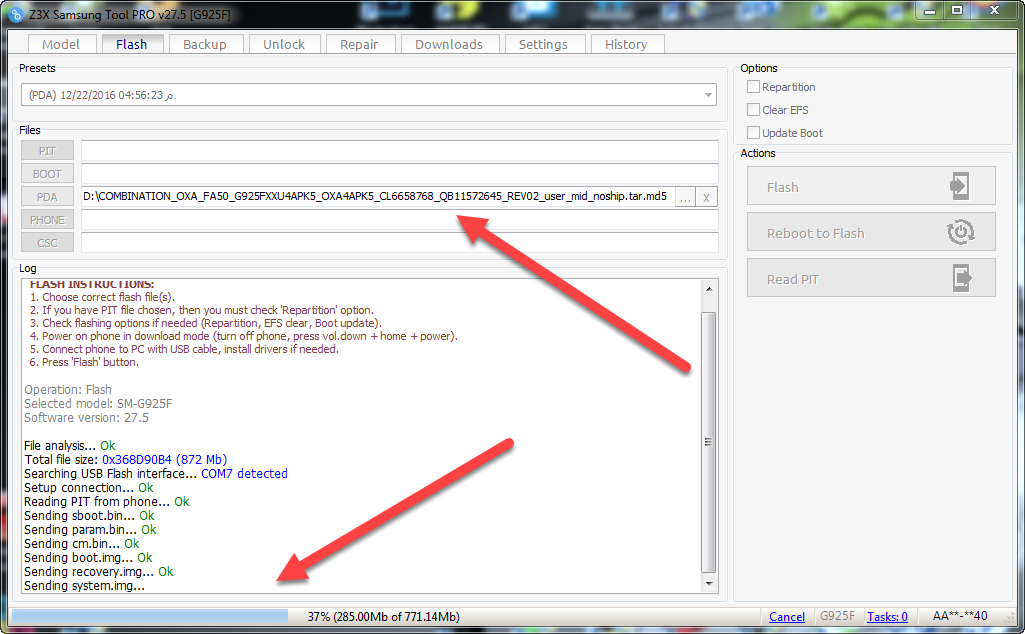Click the window status bar resize grip
The width and height of the screenshot is (1025, 634).
(x=1009, y=618)
